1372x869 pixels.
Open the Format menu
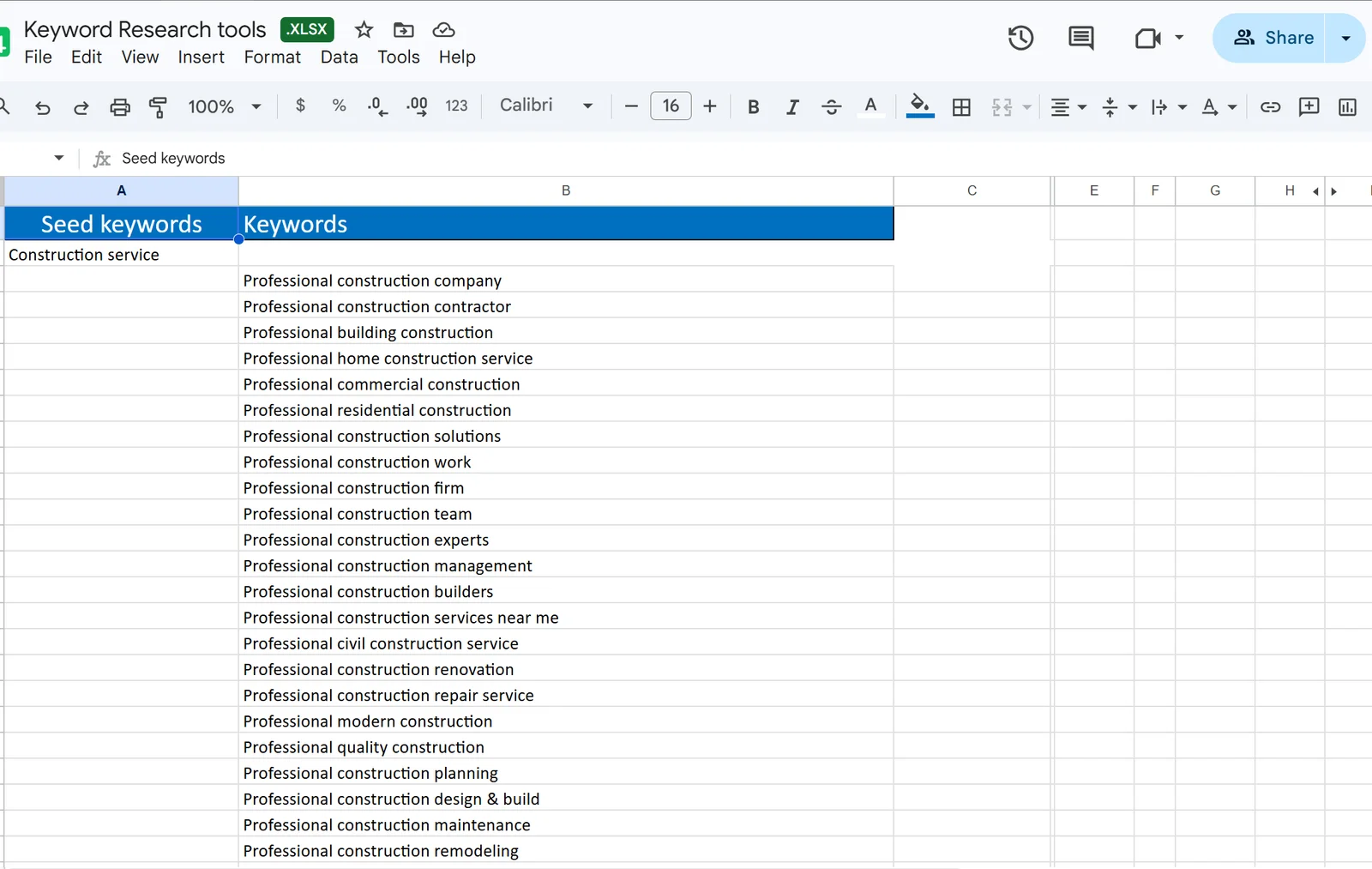pyautogui.click(x=273, y=57)
